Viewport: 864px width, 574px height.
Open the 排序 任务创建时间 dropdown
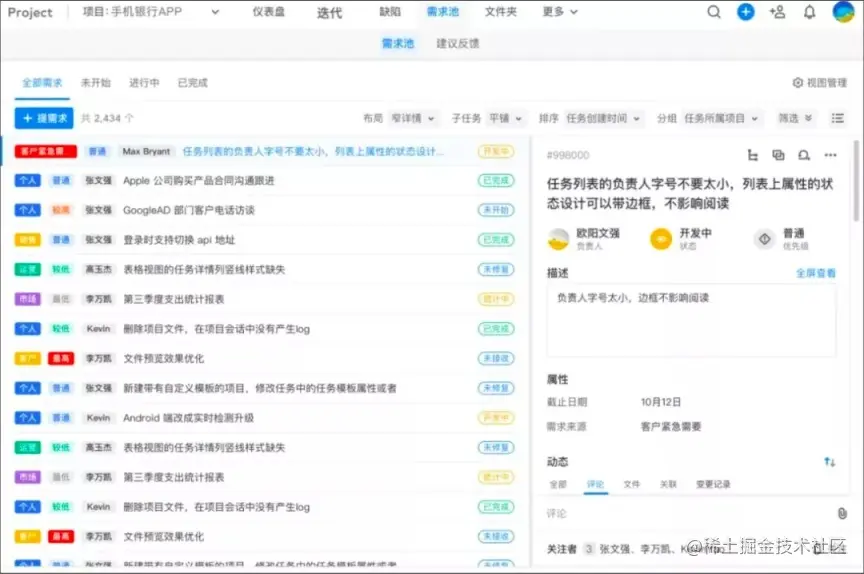(603, 118)
